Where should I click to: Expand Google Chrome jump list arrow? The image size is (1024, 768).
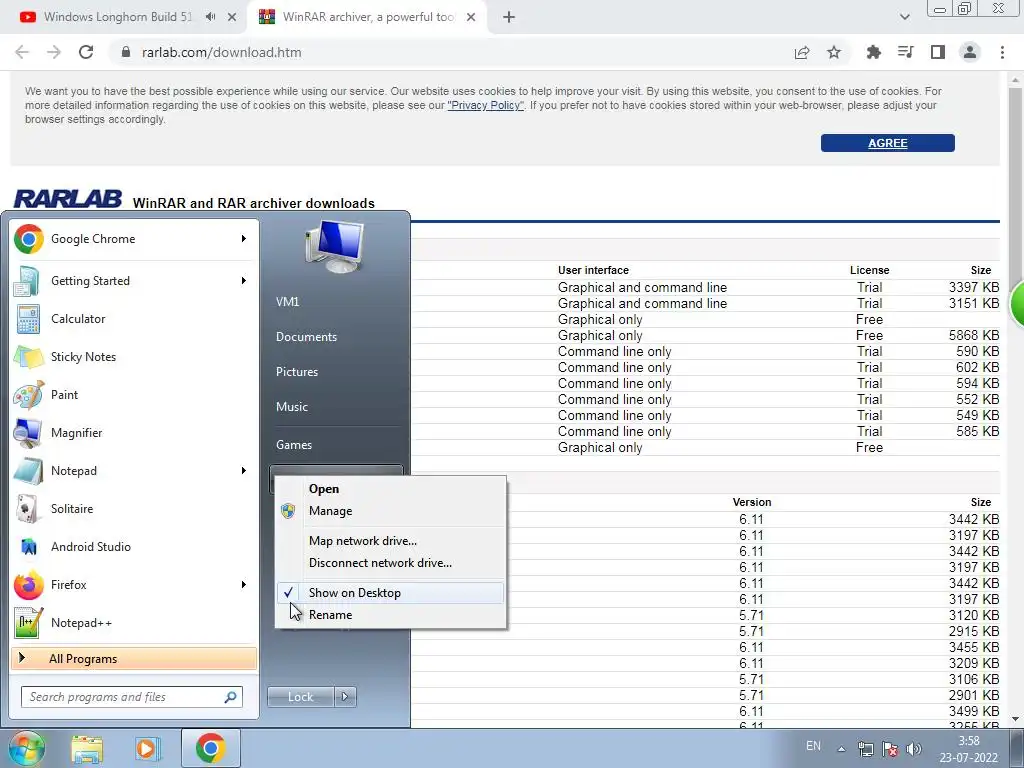coord(244,239)
